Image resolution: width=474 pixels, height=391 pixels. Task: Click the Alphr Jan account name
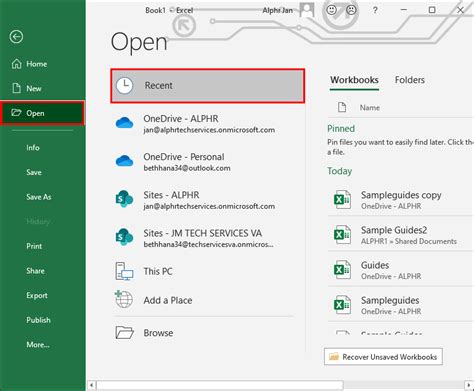click(x=278, y=10)
